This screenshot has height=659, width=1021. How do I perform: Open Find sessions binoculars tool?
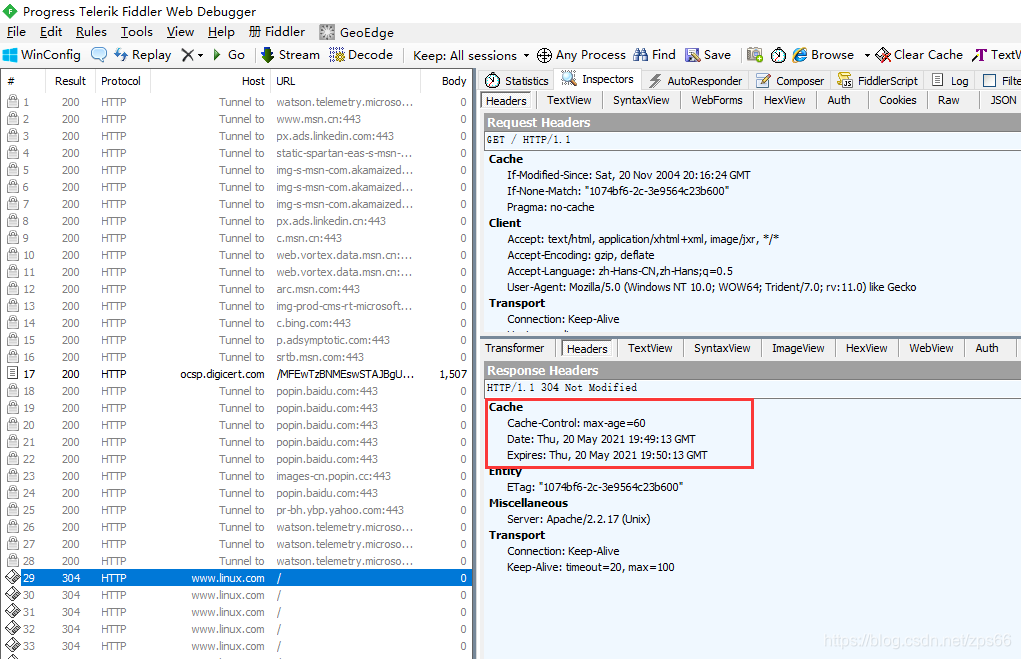(654, 55)
